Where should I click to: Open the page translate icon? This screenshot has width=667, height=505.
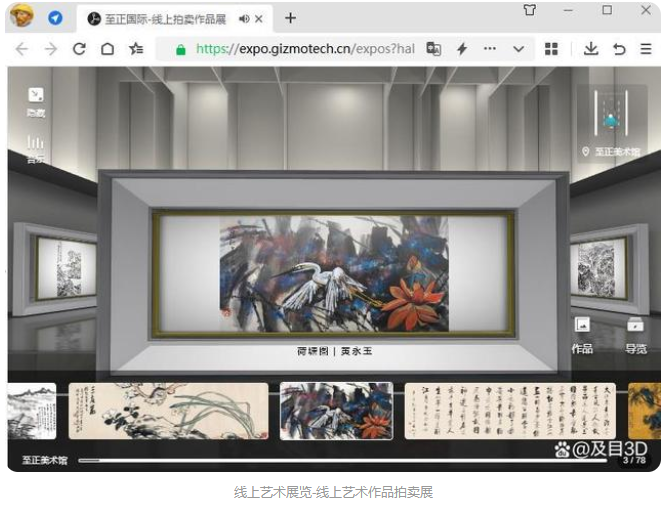point(433,49)
